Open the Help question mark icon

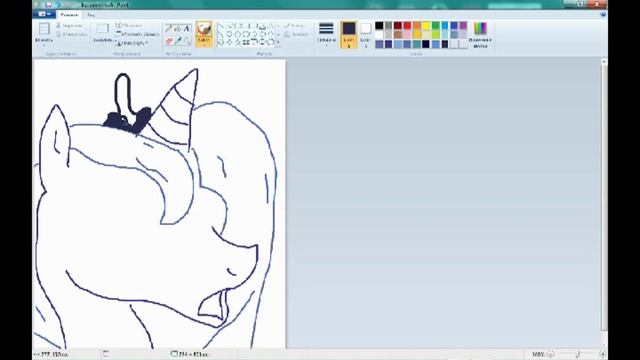pos(603,14)
